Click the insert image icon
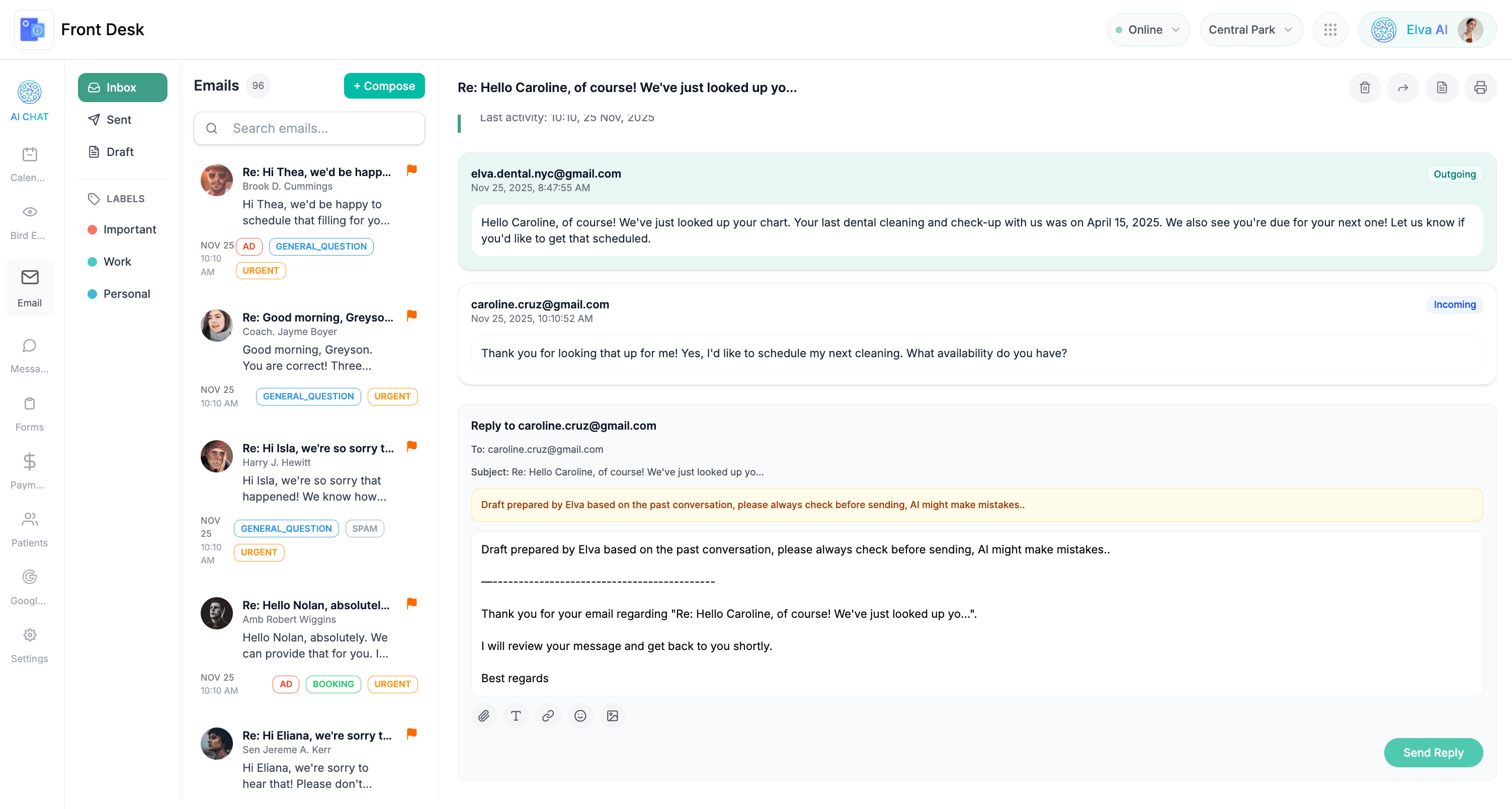The image size is (1512, 809). pos(612,715)
